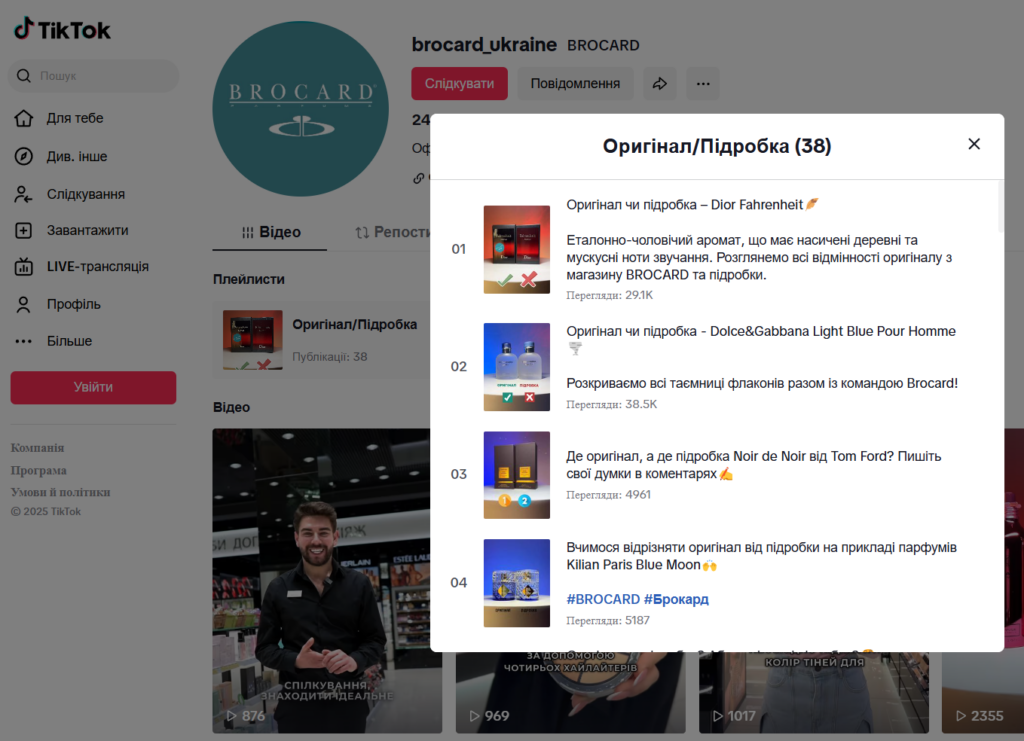Open the video with 1017 views
Screen dimensions: 1024x741
coord(814,692)
